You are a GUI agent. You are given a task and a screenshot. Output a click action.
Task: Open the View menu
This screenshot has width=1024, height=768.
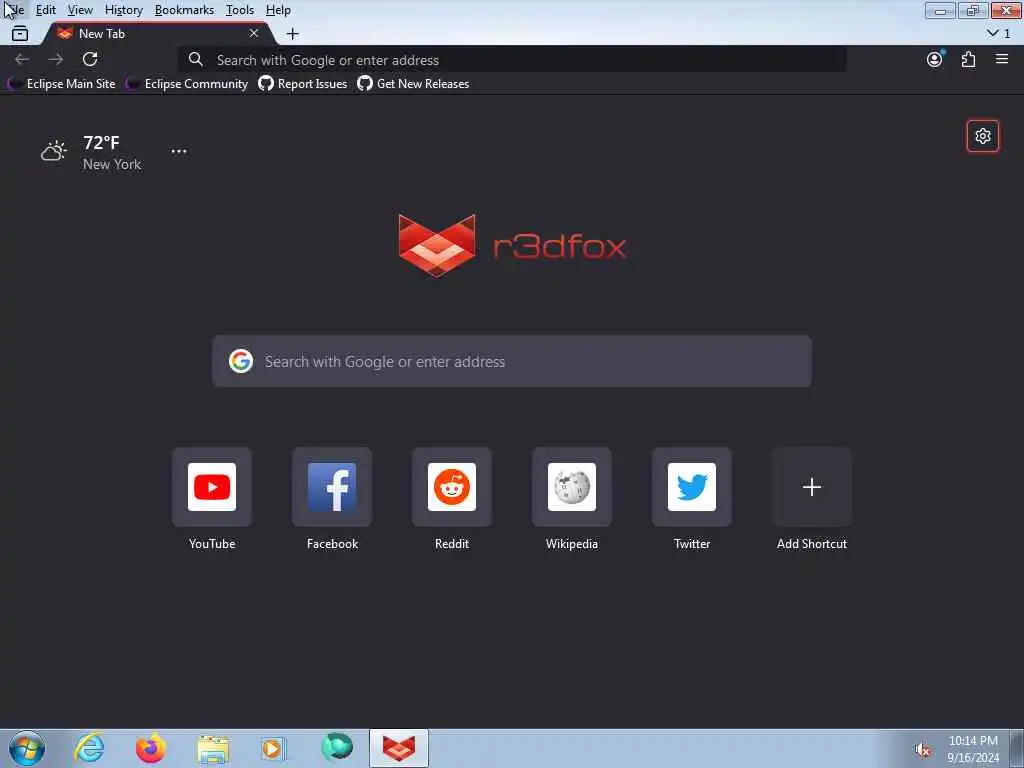[80, 10]
